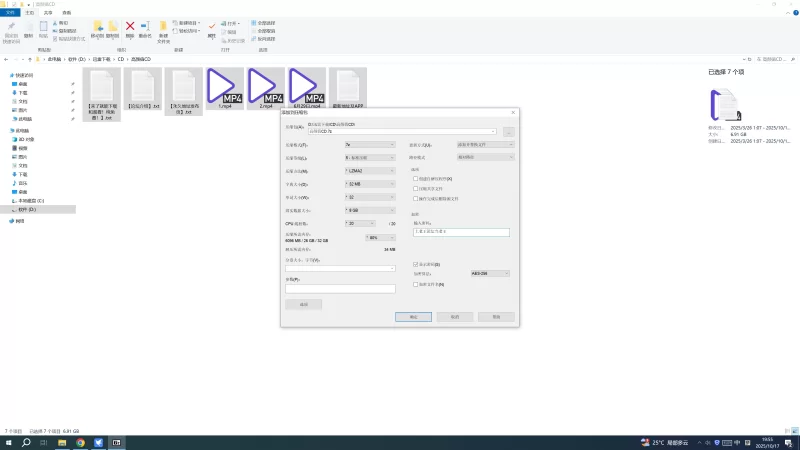
Task: Switch to the View (查看) ribbon tab
Action: [66, 12]
